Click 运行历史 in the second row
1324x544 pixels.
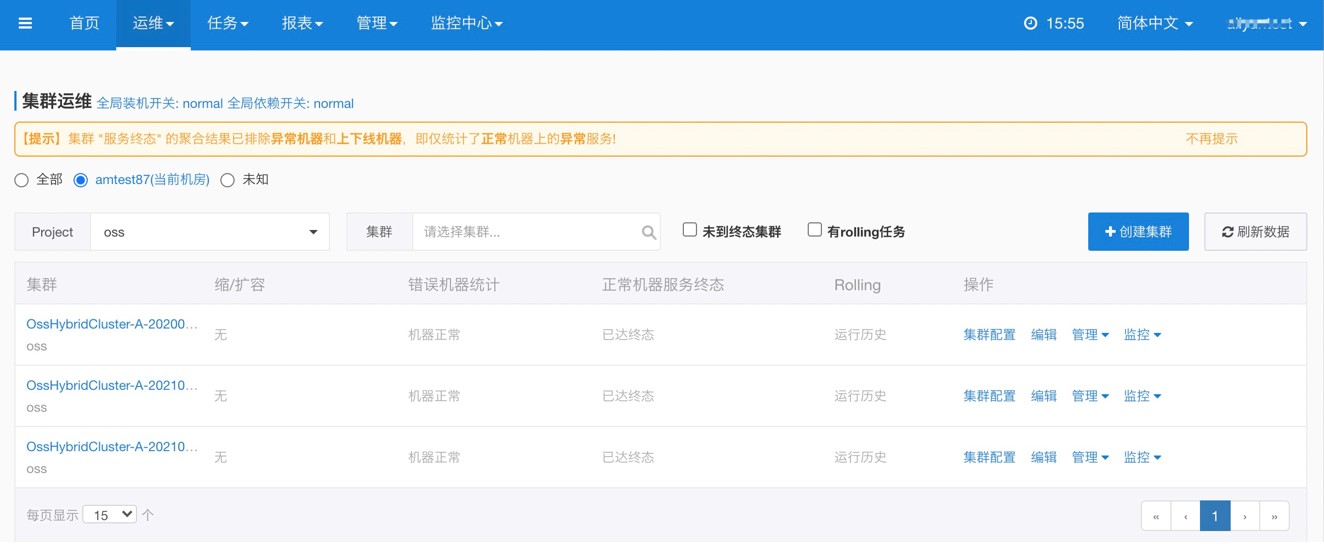860,396
